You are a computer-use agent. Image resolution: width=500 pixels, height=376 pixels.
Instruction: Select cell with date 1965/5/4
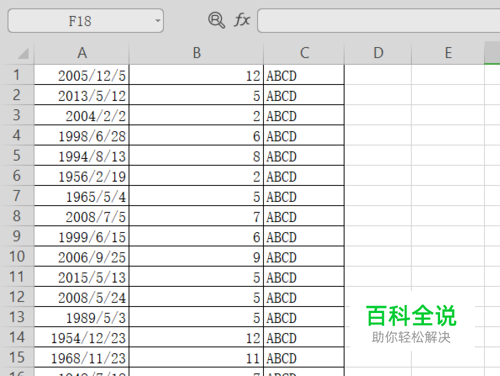coord(82,196)
